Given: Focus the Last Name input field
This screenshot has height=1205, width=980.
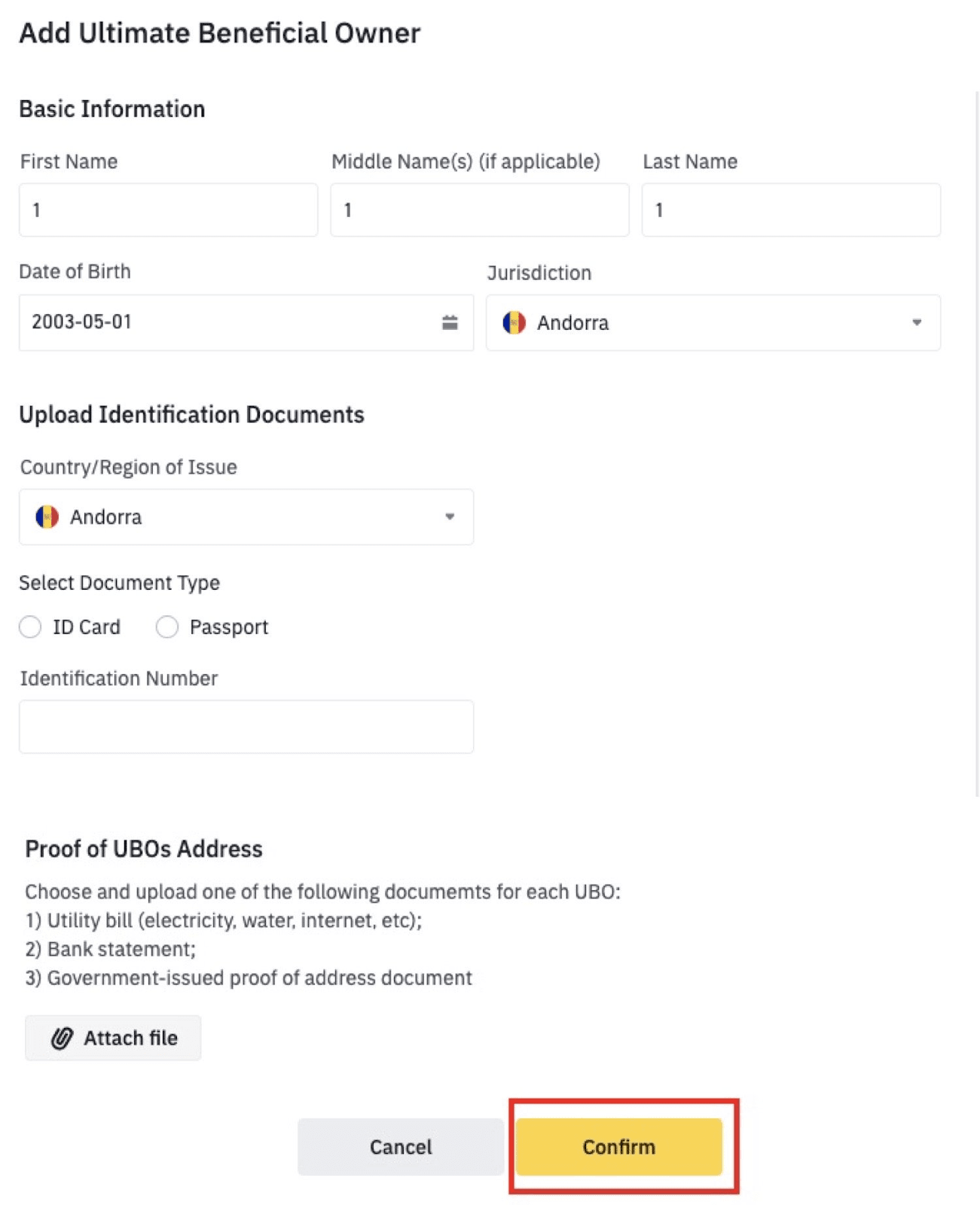Looking at the screenshot, I should click(791, 209).
